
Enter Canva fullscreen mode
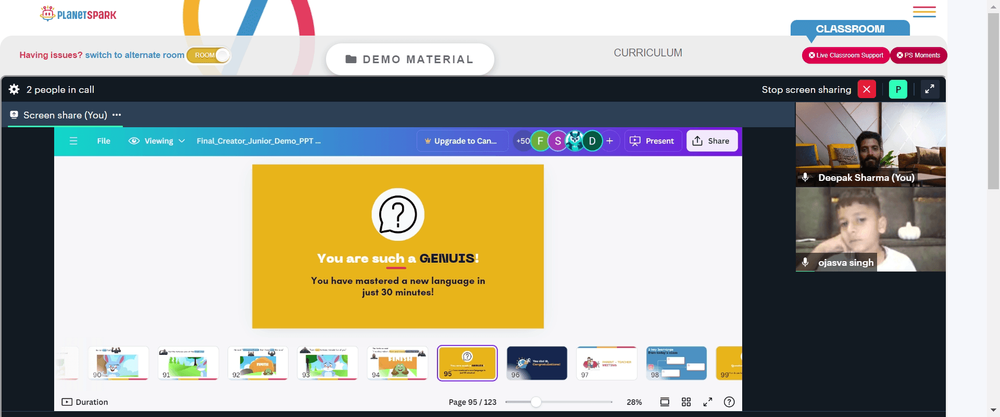708,402
